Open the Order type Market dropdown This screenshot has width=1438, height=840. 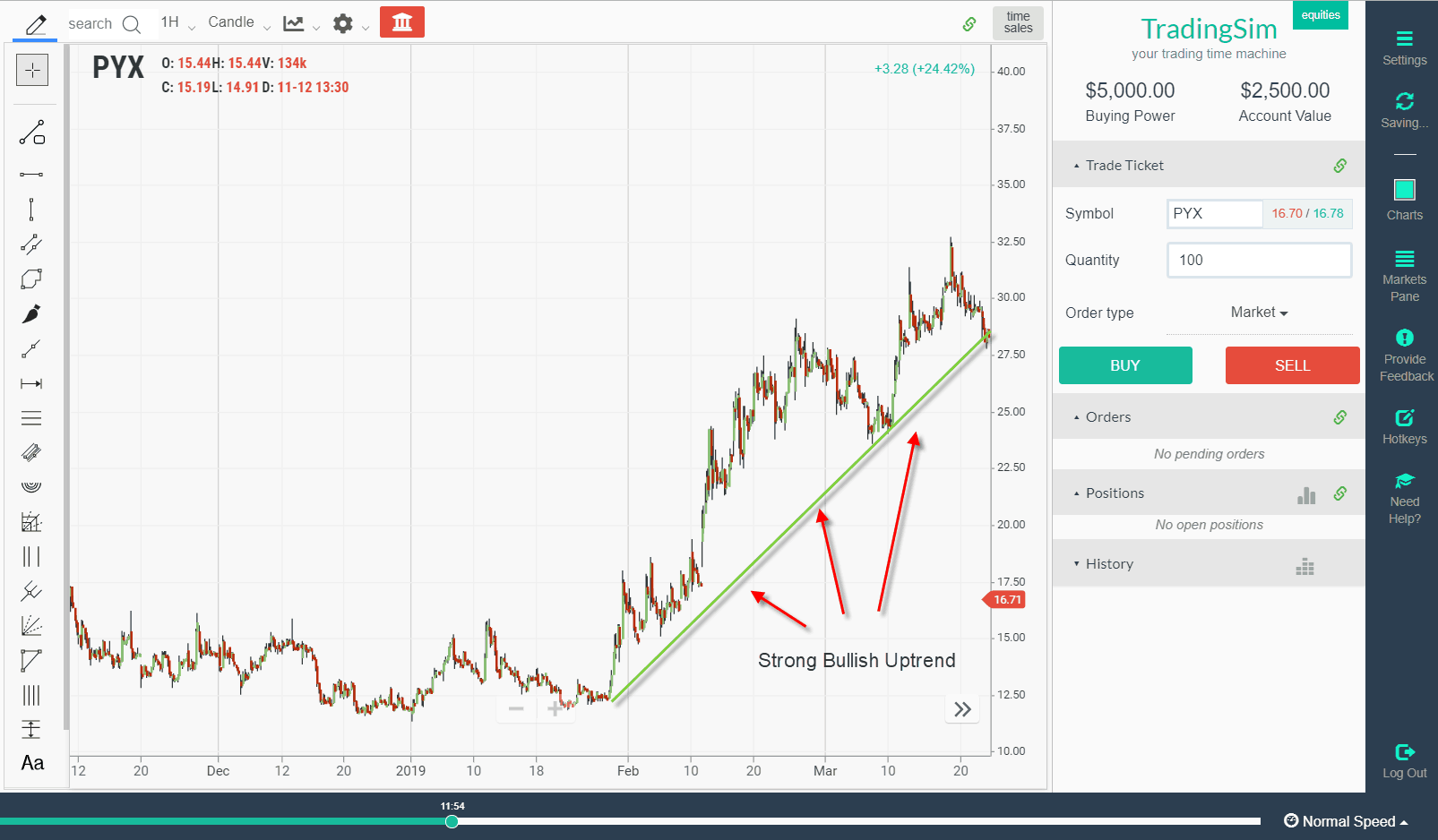[1258, 313]
